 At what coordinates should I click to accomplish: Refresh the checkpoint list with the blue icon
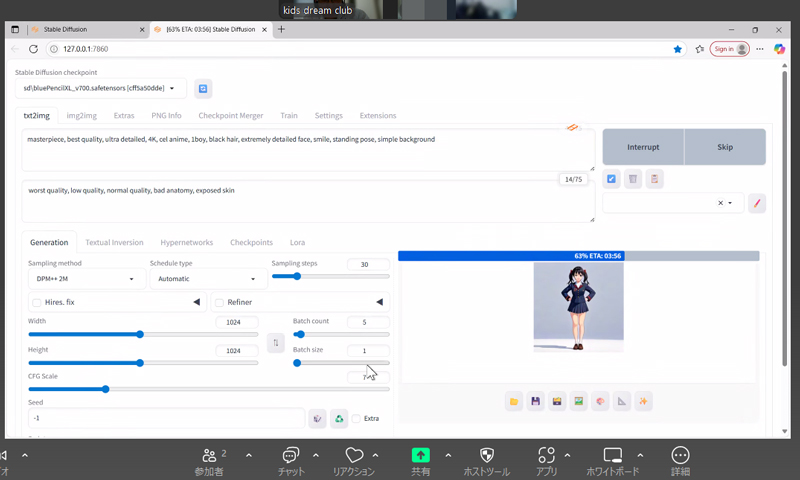[x=203, y=89]
